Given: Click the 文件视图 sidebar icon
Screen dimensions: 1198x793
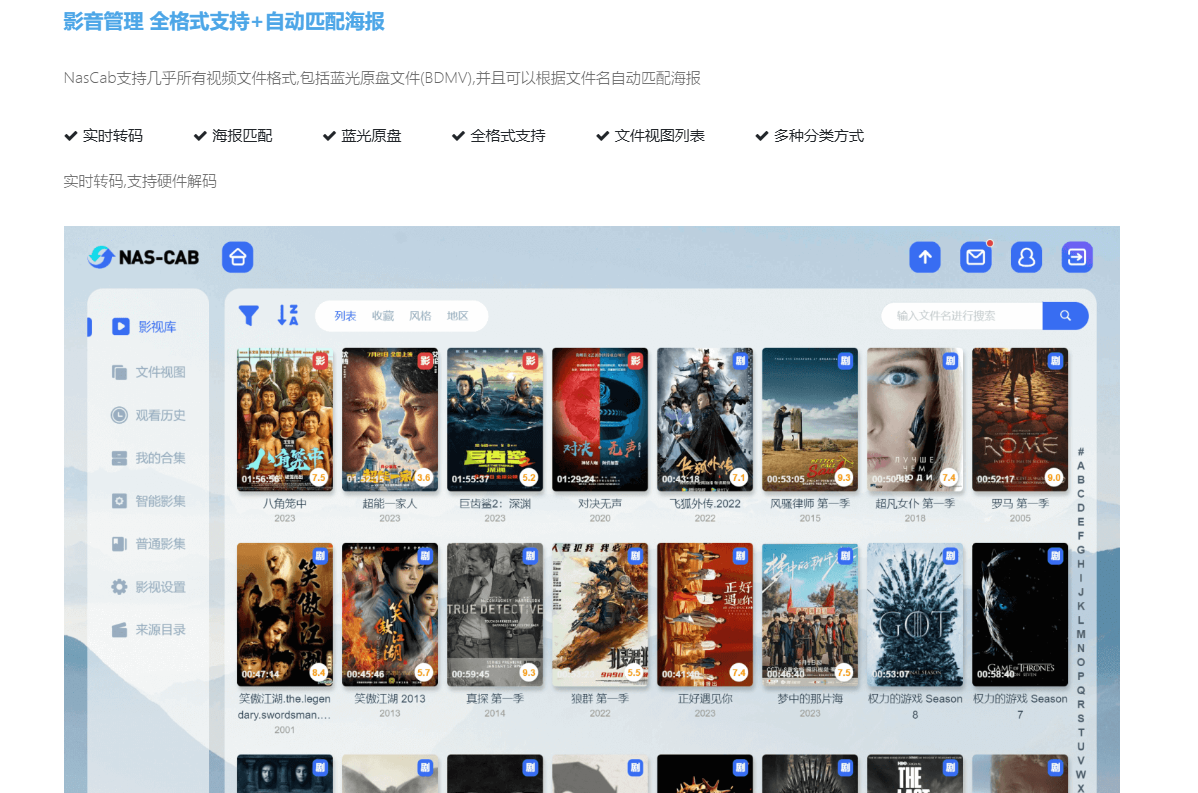Looking at the screenshot, I should [x=119, y=372].
